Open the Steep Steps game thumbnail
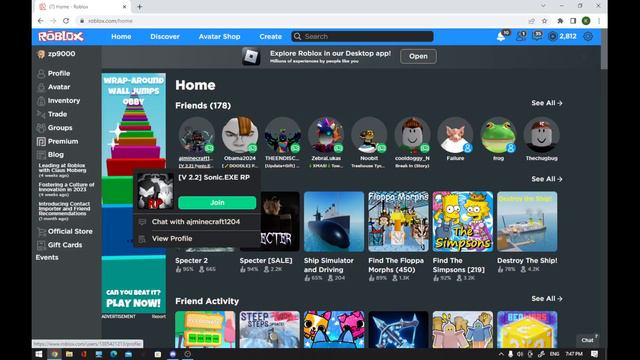This screenshot has width=640, height=360. tap(269, 329)
